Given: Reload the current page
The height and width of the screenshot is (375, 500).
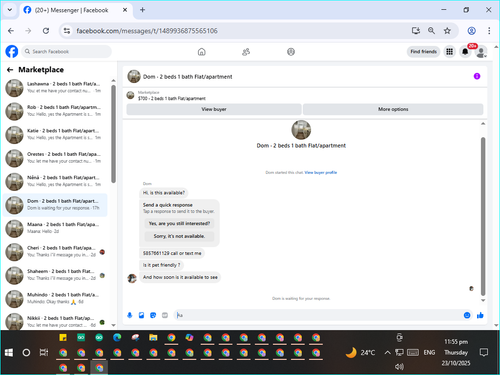Looking at the screenshot, I should 46,31.
